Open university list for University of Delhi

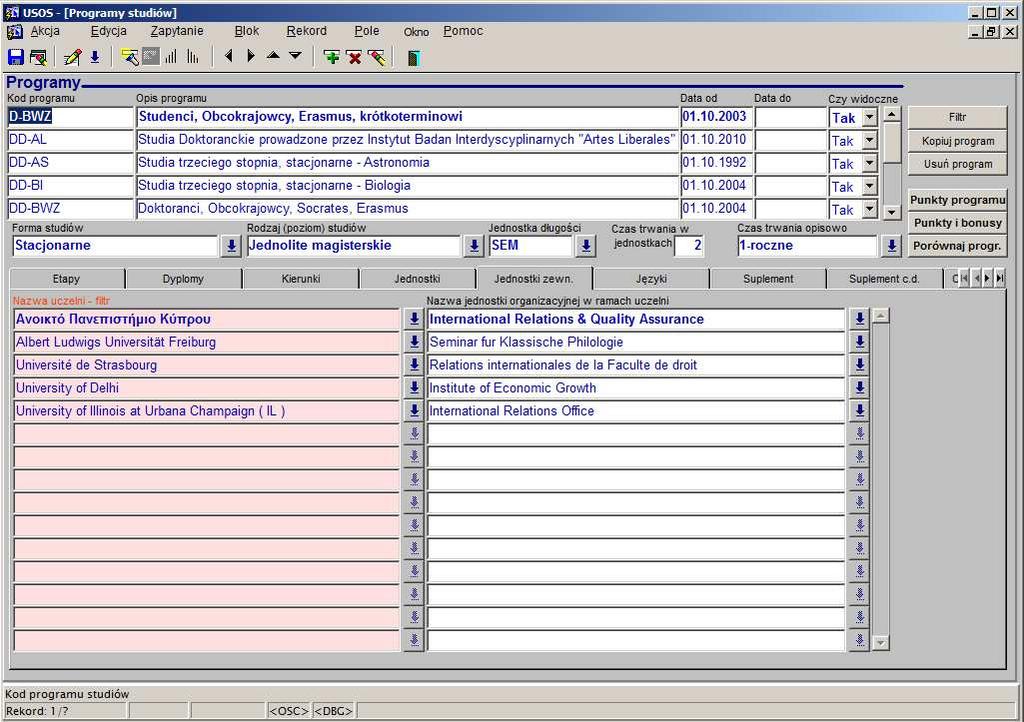tap(414, 388)
